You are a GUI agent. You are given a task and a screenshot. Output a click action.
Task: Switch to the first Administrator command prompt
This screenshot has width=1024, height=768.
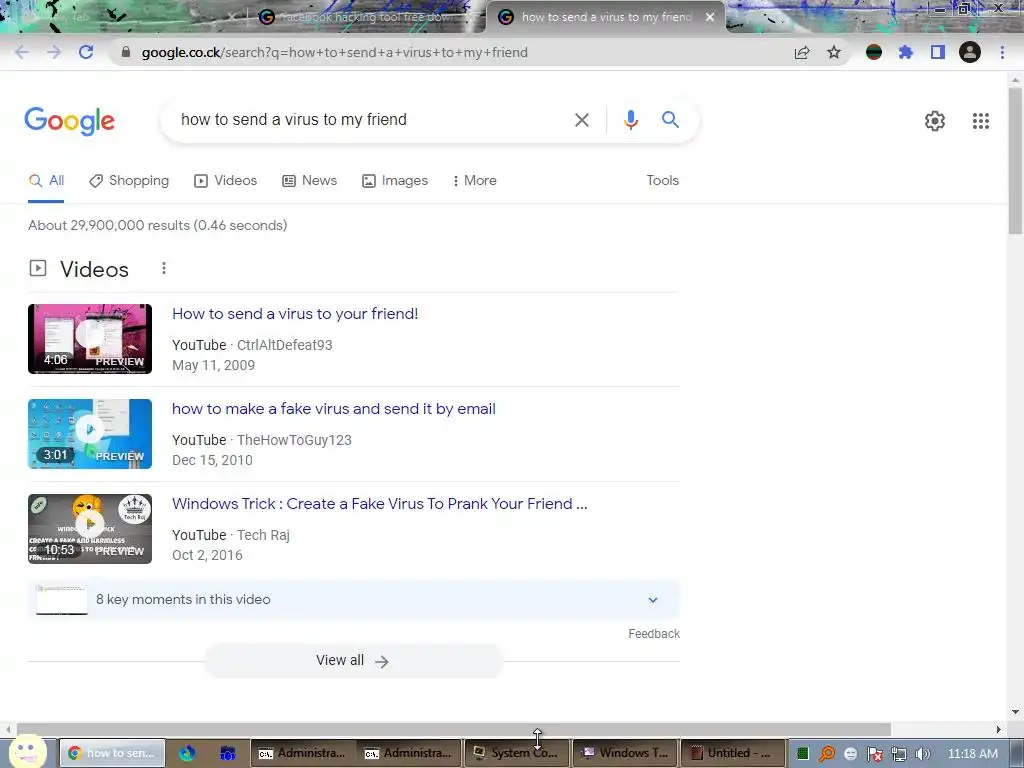pyautogui.click(x=303, y=753)
